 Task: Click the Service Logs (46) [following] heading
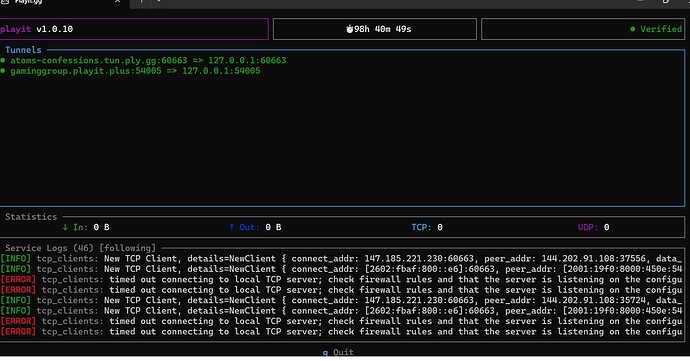pos(81,248)
